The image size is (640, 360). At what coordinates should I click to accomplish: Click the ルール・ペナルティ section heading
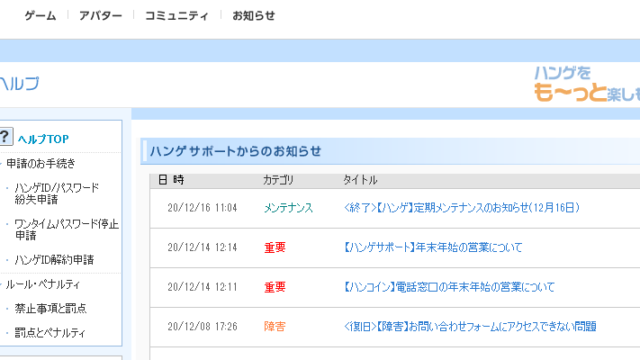[x=42, y=284]
